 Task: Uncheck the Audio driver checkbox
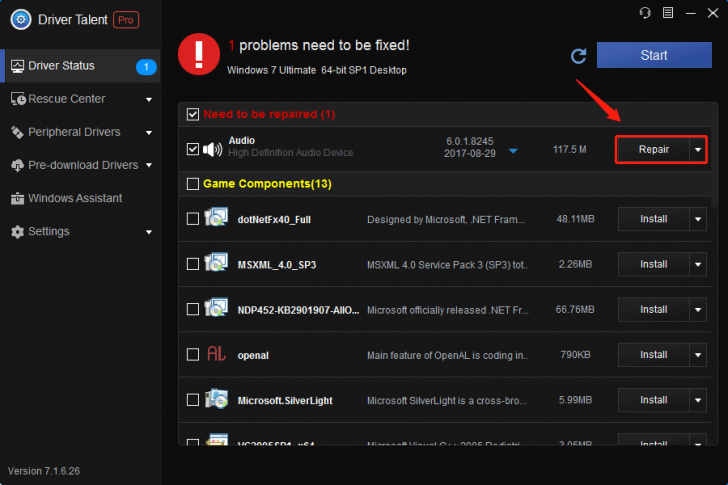193,149
